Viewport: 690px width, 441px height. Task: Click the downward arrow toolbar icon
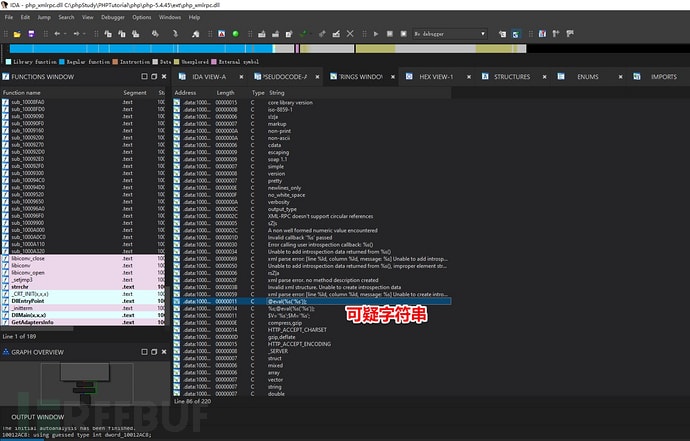[175, 34]
